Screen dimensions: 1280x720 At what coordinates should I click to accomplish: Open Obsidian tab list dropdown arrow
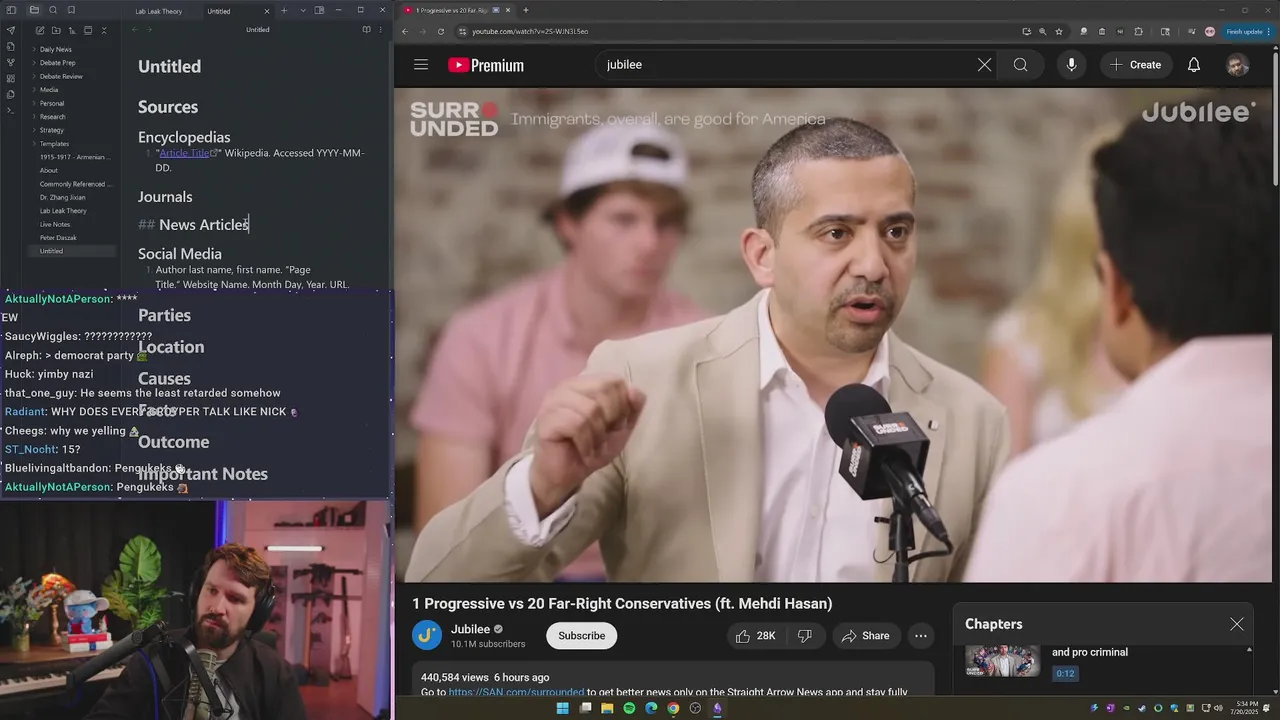pyautogui.click(x=303, y=10)
